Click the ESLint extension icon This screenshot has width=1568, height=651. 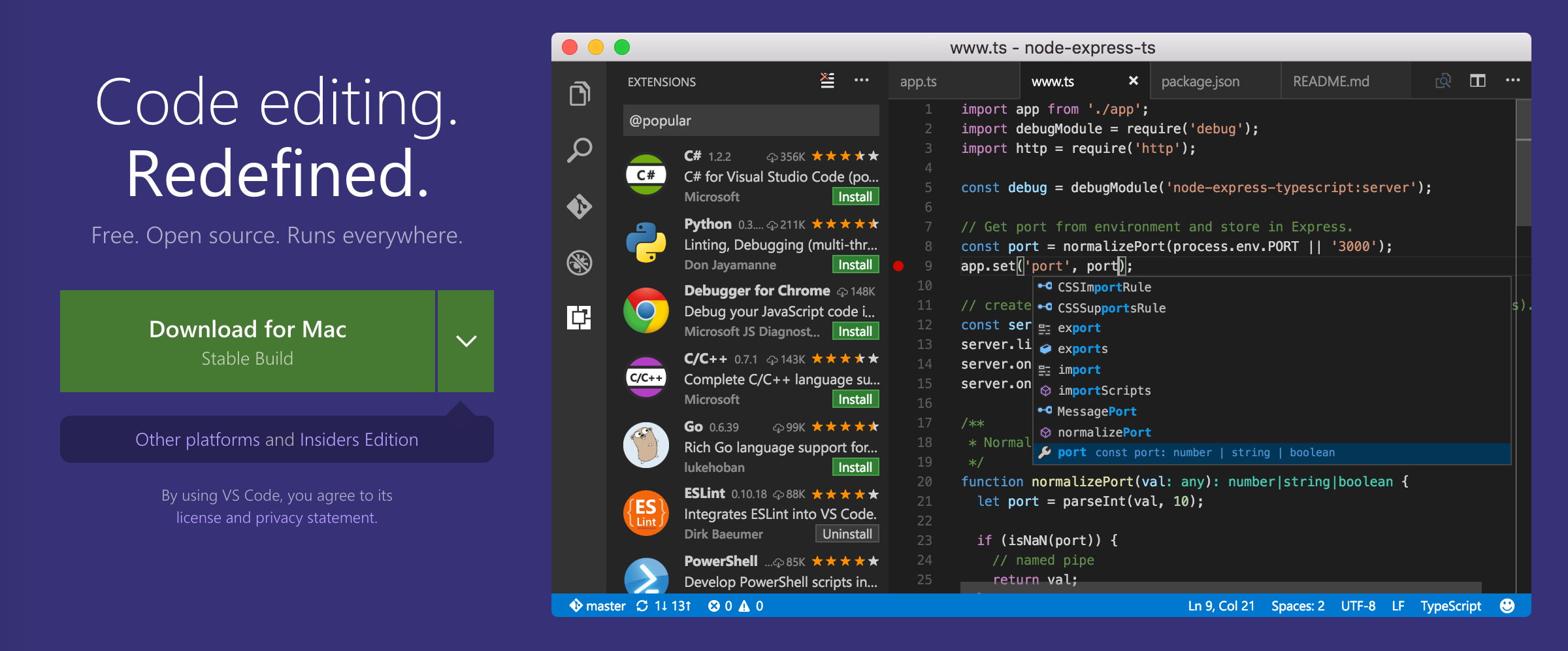[x=646, y=513]
